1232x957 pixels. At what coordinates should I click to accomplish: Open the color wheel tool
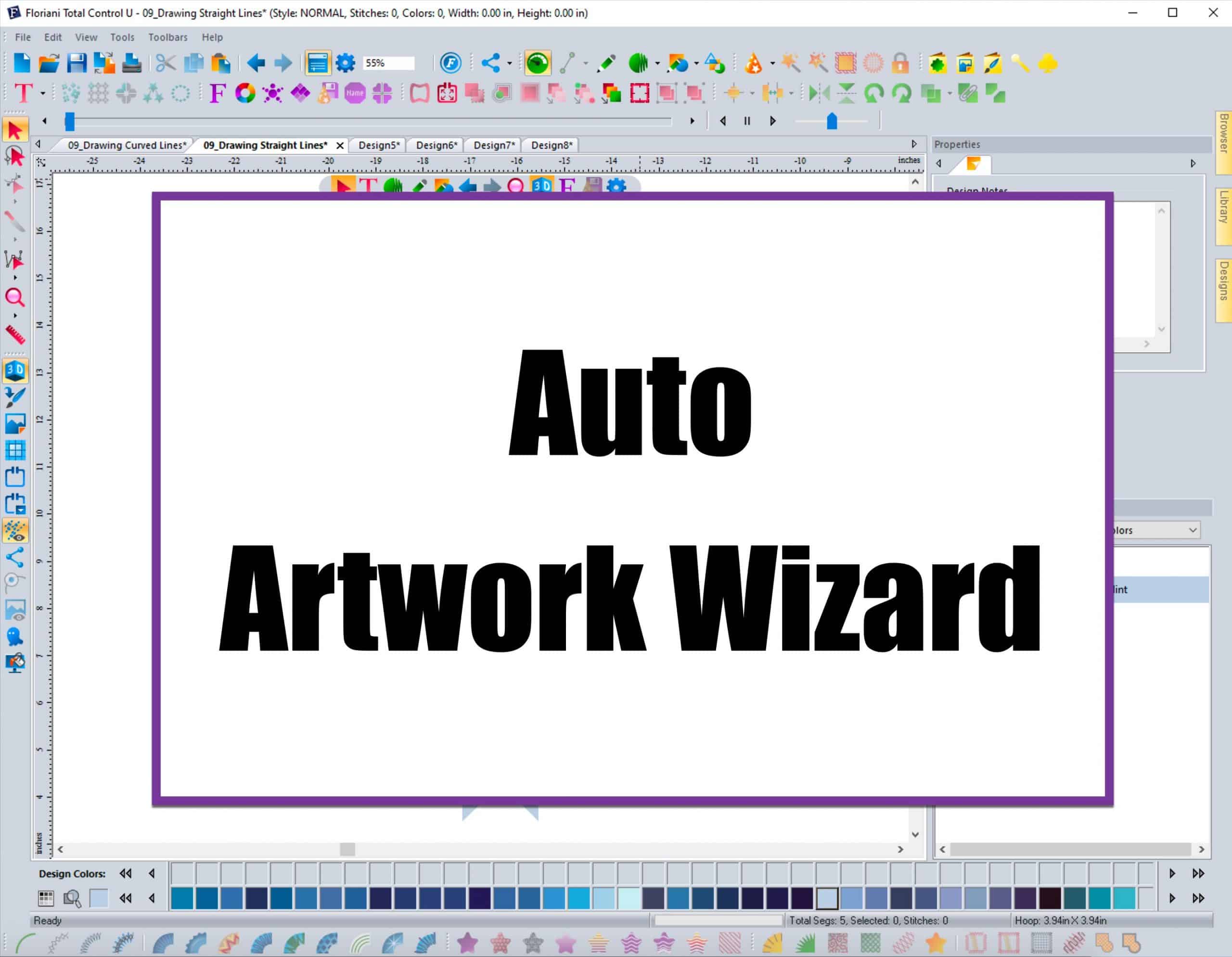(x=244, y=94)
